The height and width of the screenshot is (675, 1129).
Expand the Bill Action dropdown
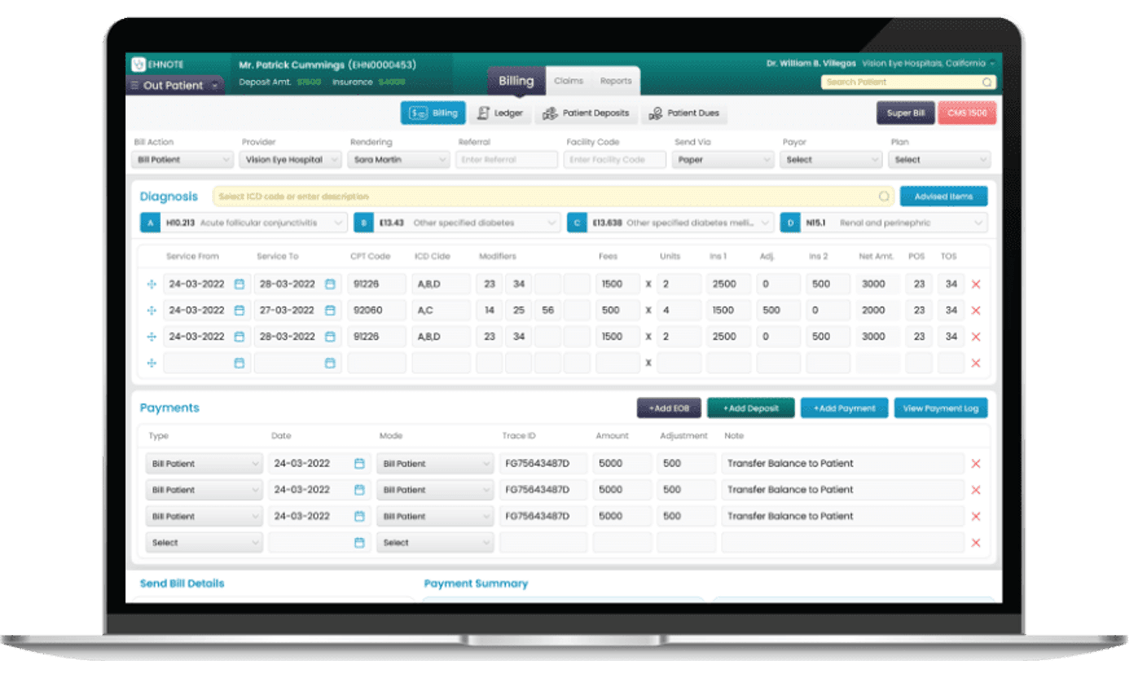click(185, 160)
